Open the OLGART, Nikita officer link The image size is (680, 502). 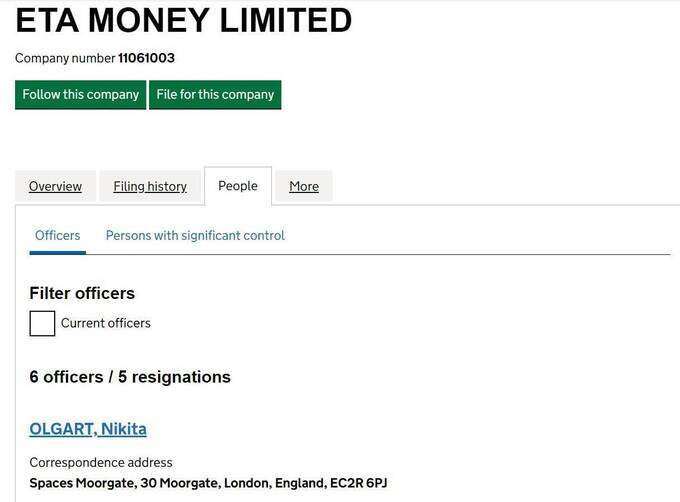[x=88, y=429]
